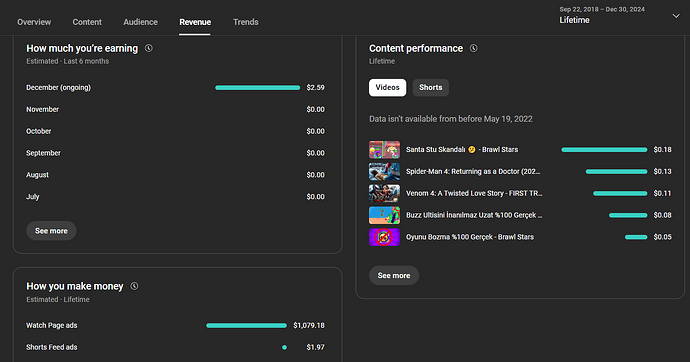This screenshot has width=690, height=362.
Task: Switch to the Overview tab
Action: coord(34,22)
